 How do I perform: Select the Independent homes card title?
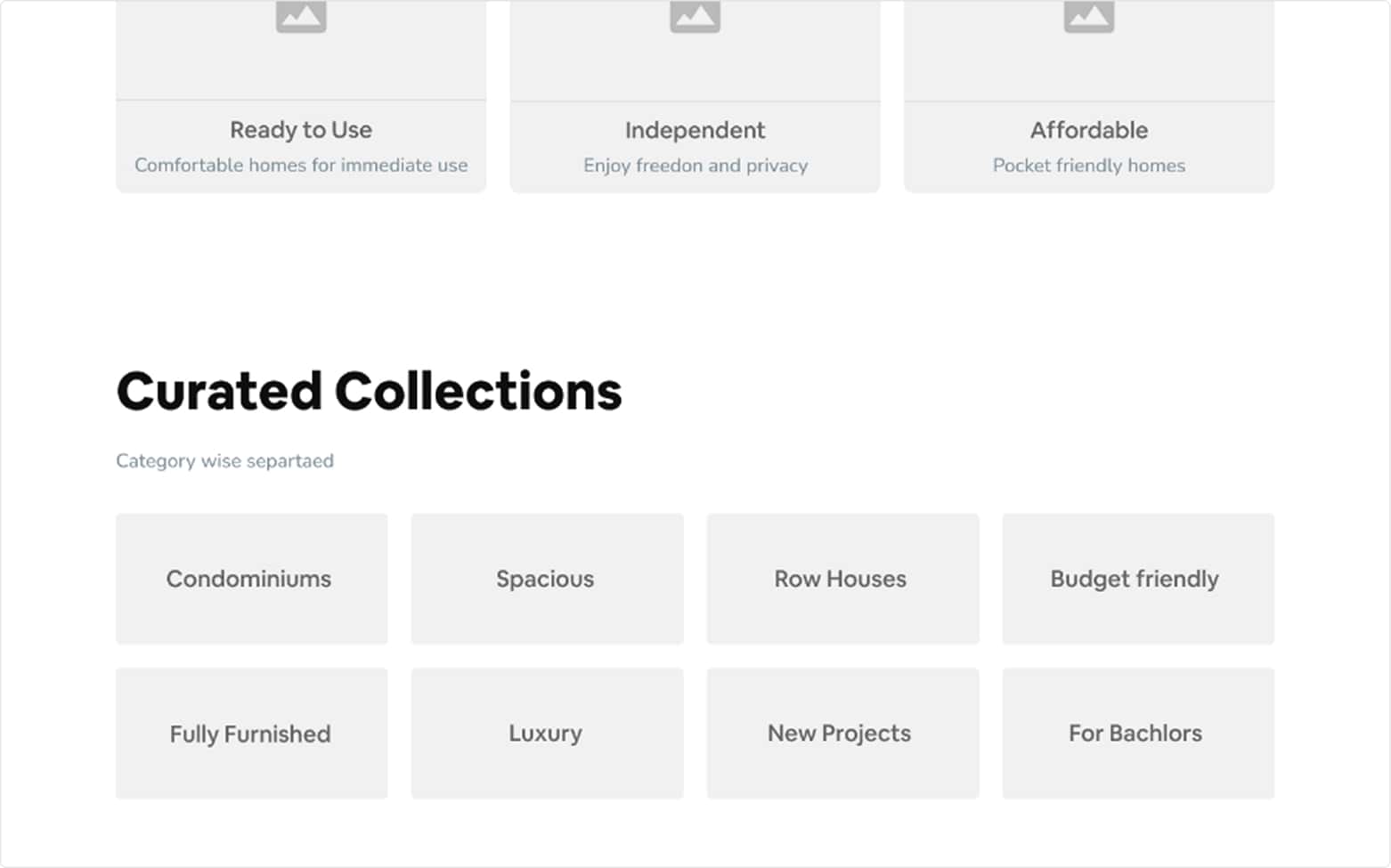point(695,130)
